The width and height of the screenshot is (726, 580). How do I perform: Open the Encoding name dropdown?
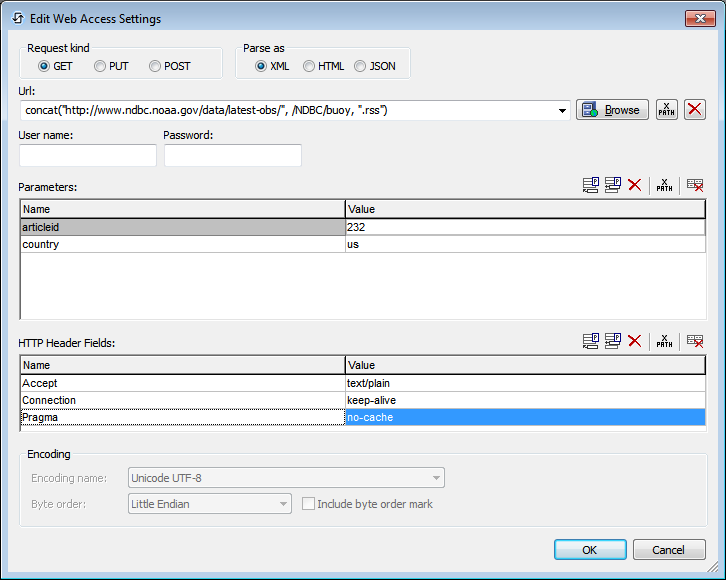[x=436, y=478]
